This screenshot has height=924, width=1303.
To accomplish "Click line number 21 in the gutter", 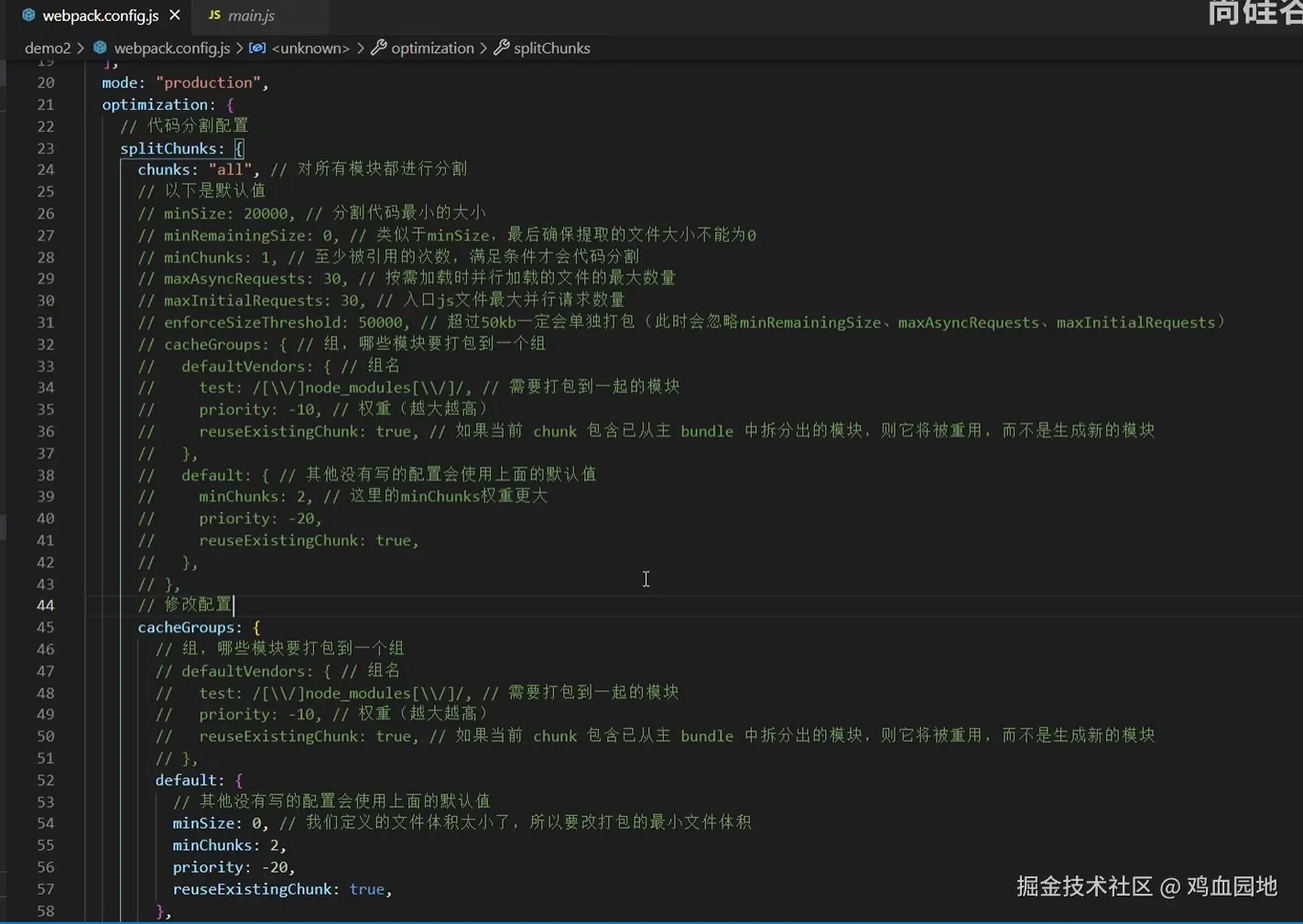I will 46,104.
